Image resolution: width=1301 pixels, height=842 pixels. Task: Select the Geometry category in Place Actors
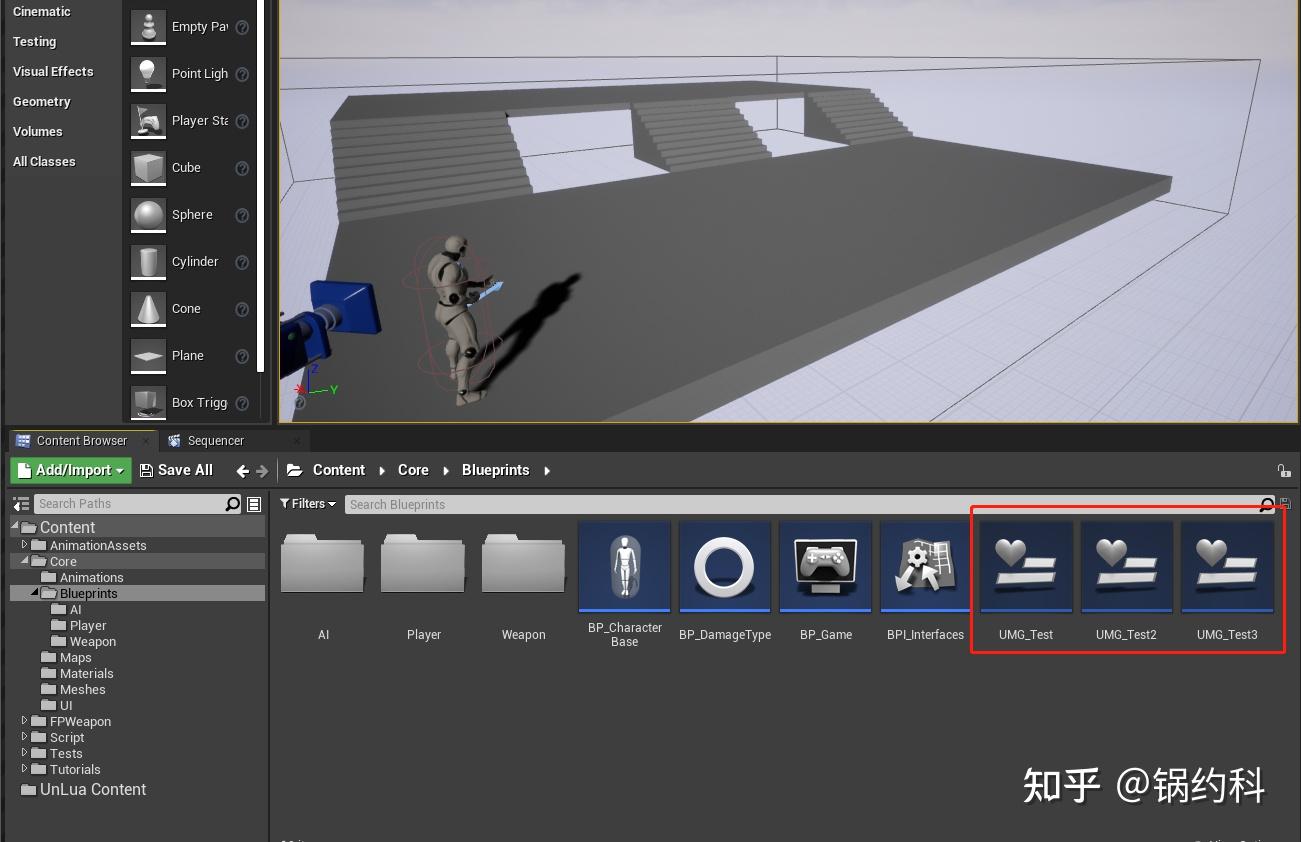[42, 101]
